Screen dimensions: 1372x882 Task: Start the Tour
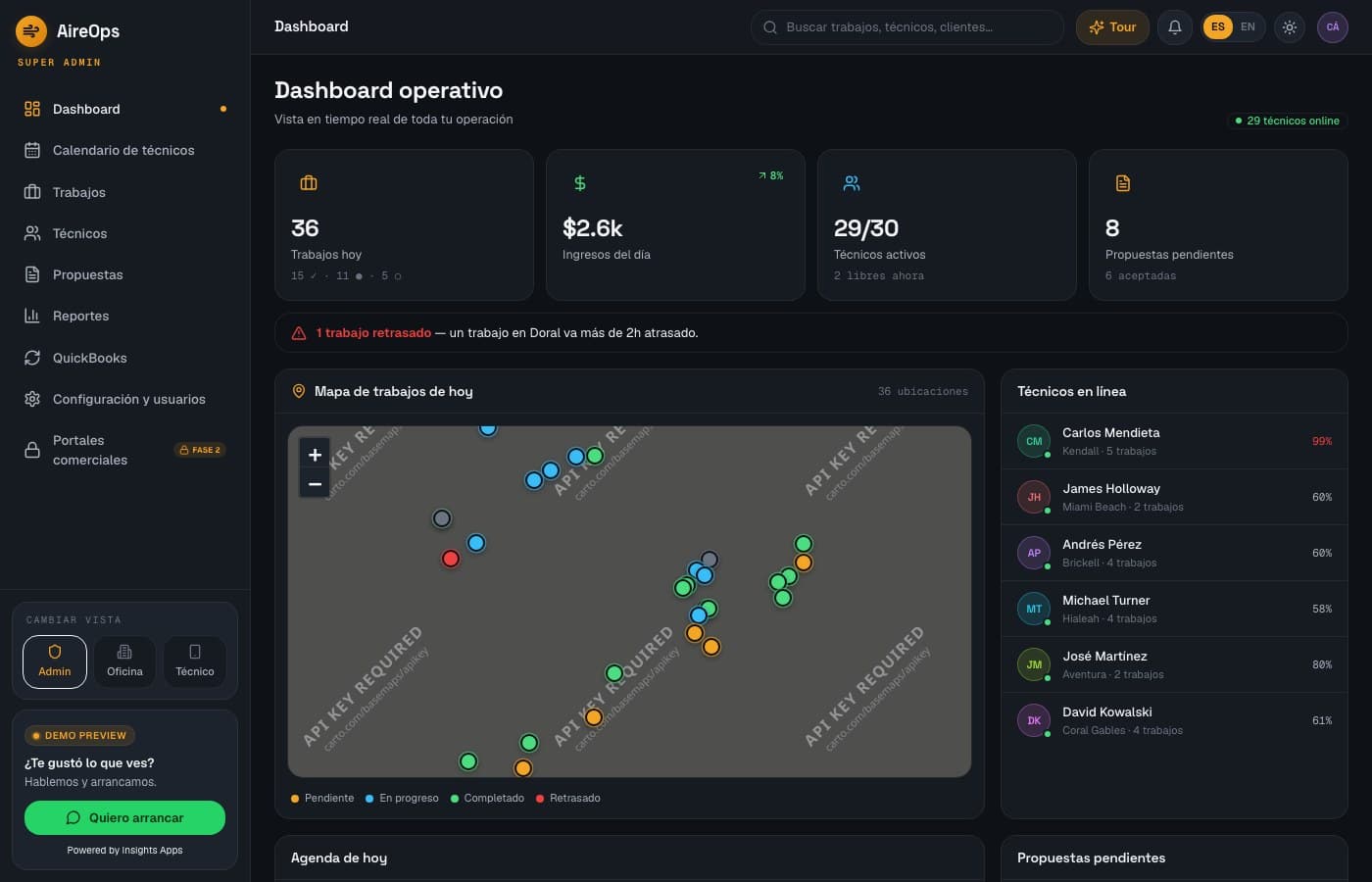1112,27
